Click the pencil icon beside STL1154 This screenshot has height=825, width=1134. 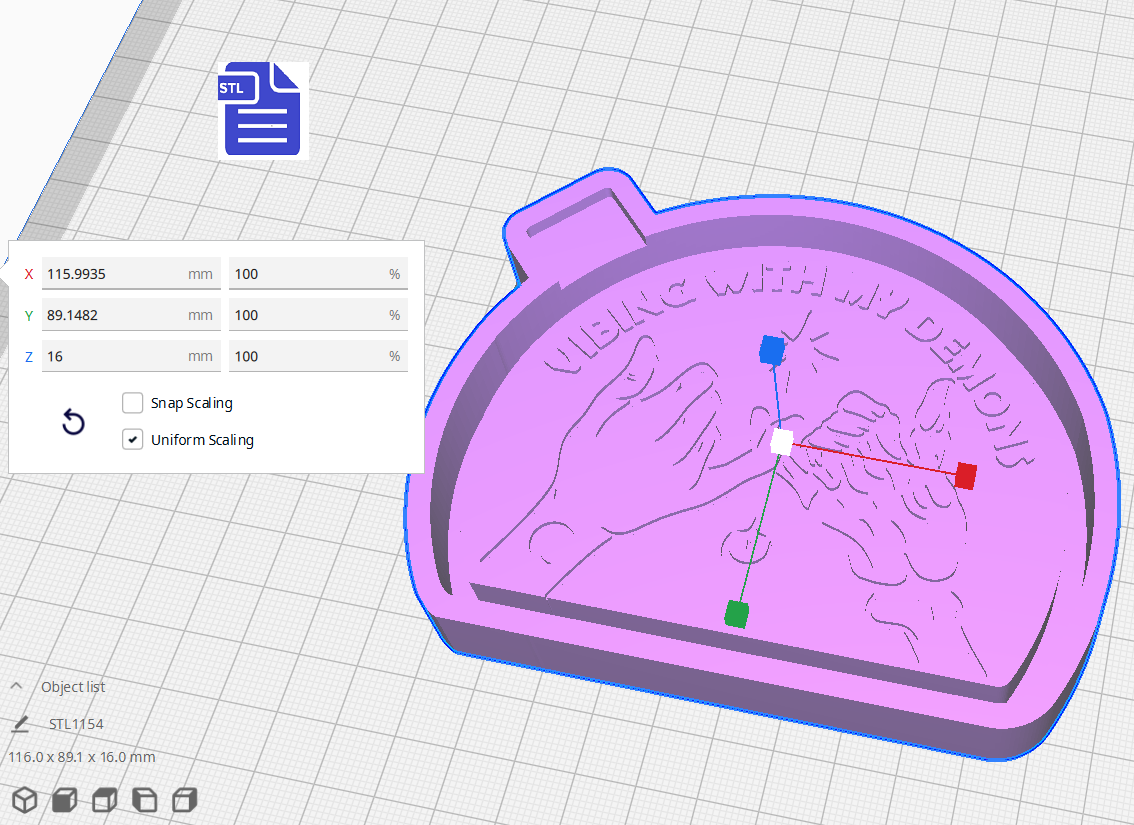pos(22,723)
